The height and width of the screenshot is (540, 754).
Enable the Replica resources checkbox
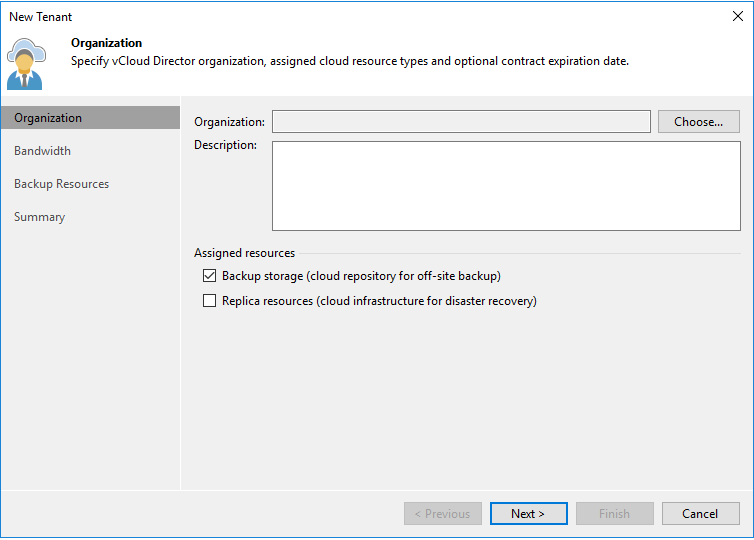point(209,301)
